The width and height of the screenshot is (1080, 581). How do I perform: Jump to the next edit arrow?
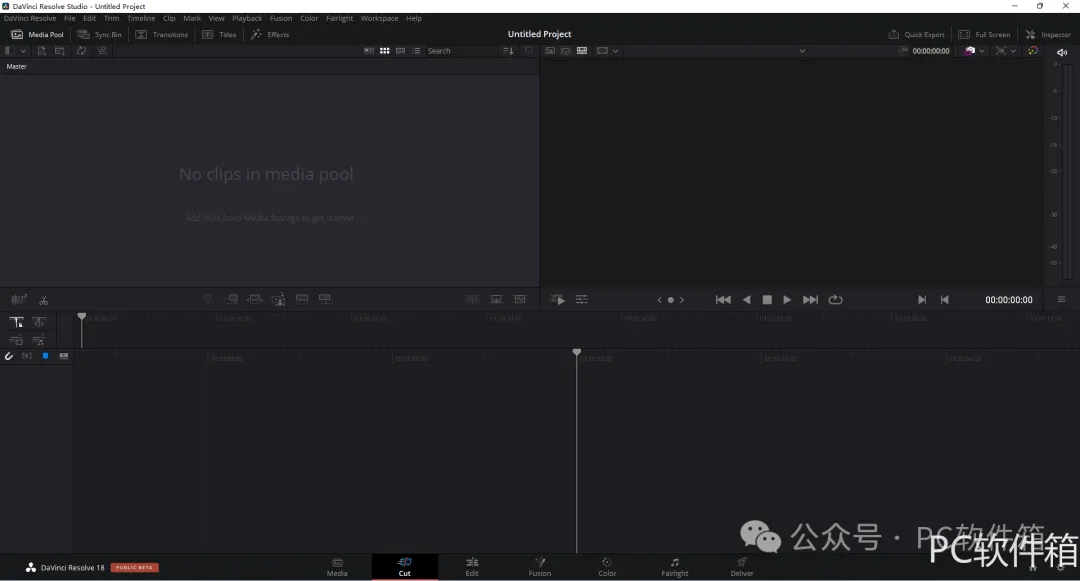click(x=682, y=300)
